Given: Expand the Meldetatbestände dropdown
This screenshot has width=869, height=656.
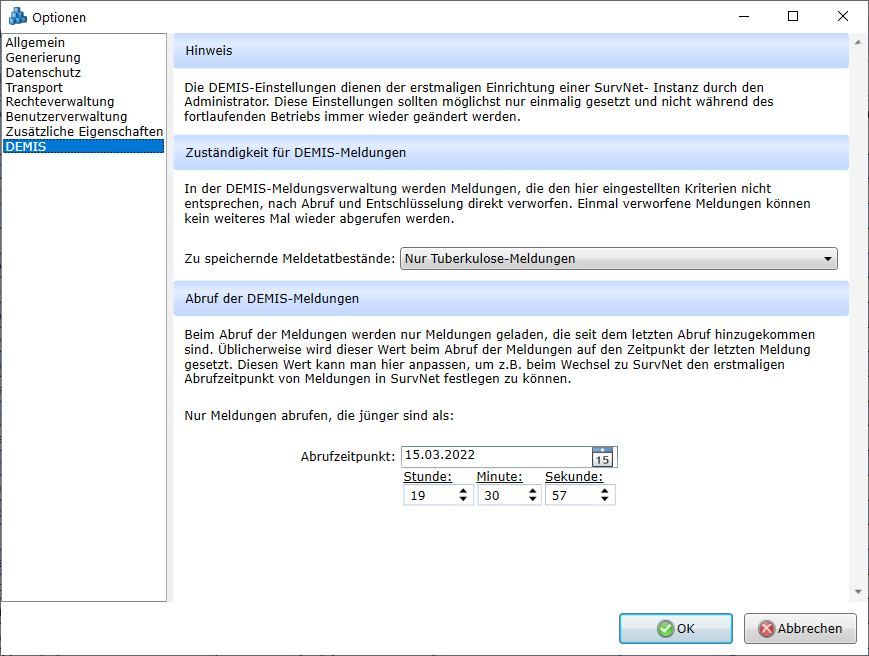Looking at the screenshot, I should 827,259.
